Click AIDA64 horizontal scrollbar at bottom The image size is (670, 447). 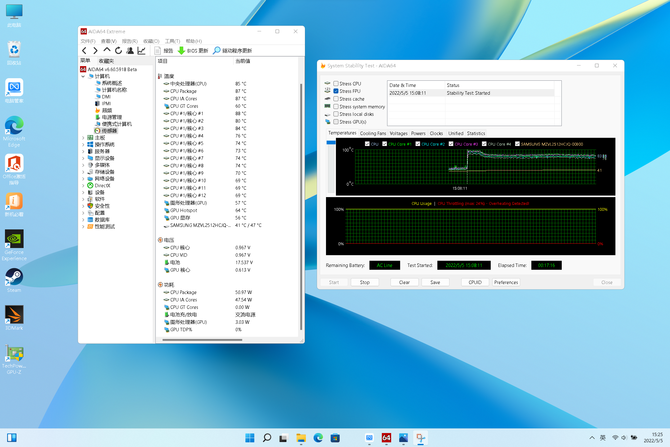(202, 340)
